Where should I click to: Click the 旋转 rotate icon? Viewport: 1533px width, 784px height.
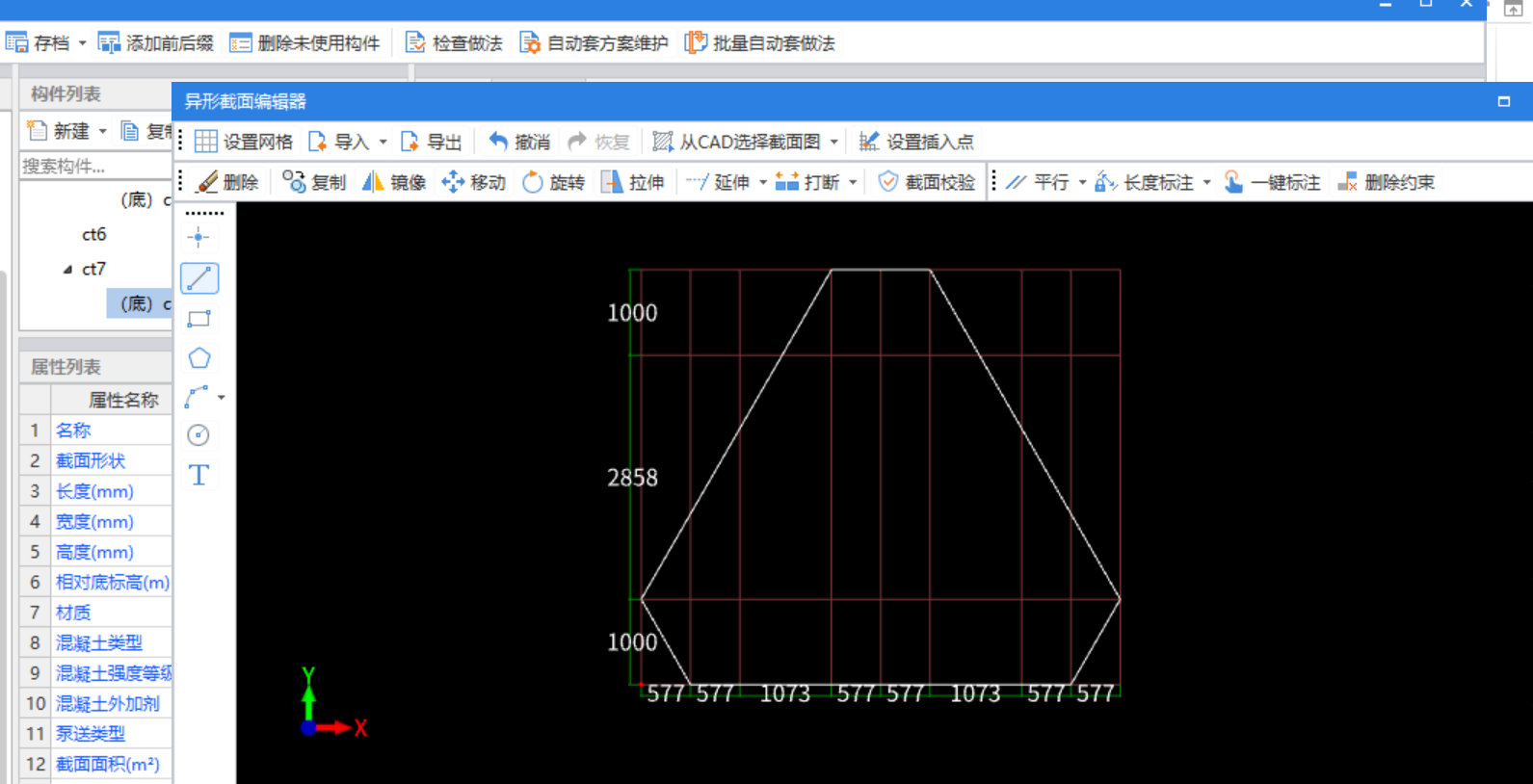point(533,182)
